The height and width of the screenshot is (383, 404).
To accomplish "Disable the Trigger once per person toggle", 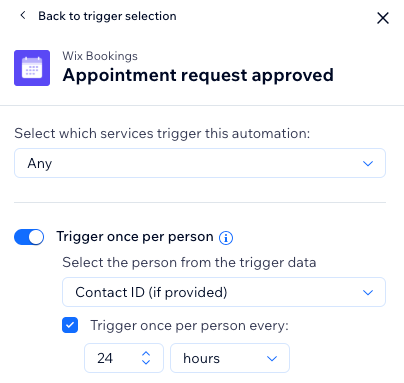I will [x=29, y=237].
